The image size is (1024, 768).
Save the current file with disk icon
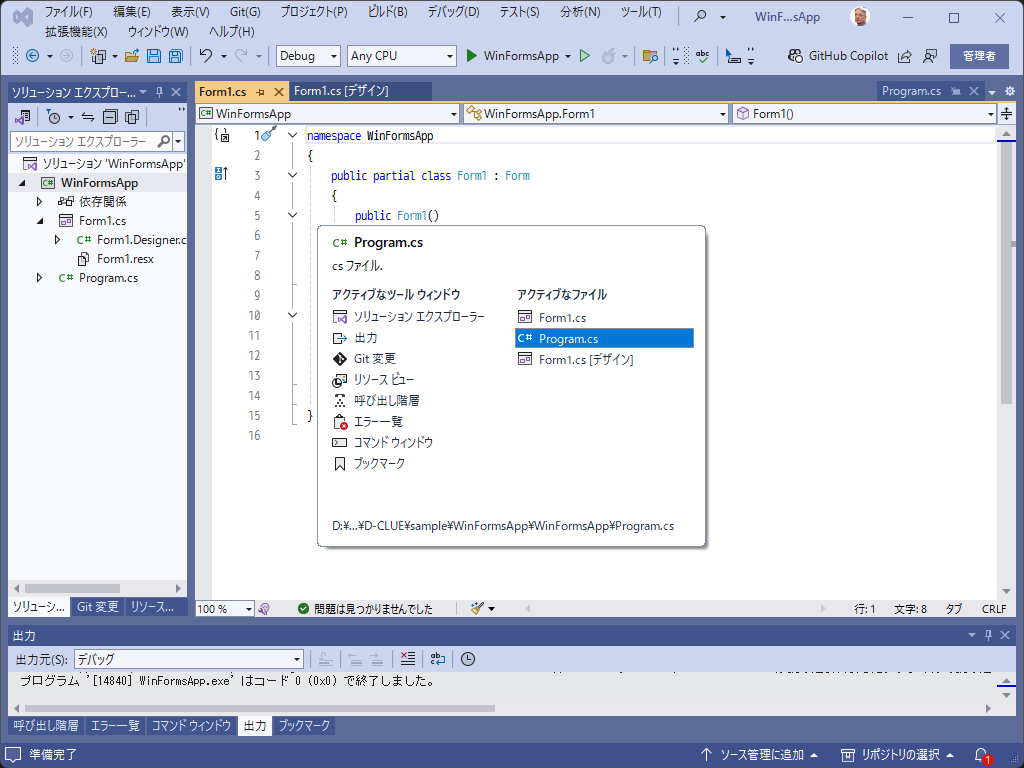click(x=153, y=56)
